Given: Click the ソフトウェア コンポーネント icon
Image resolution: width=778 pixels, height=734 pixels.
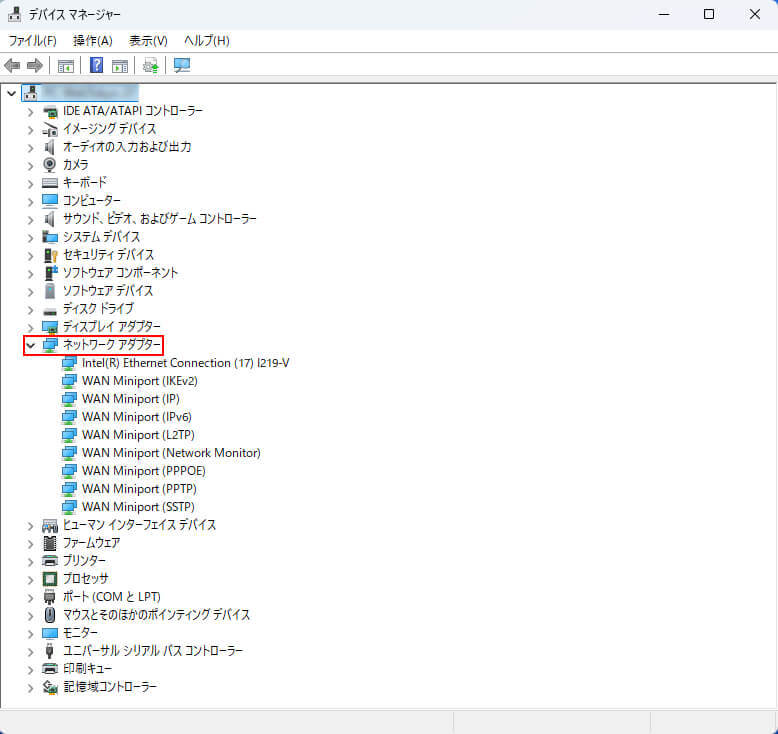Looking at the screenshot, I should click(x=51, y=273).
